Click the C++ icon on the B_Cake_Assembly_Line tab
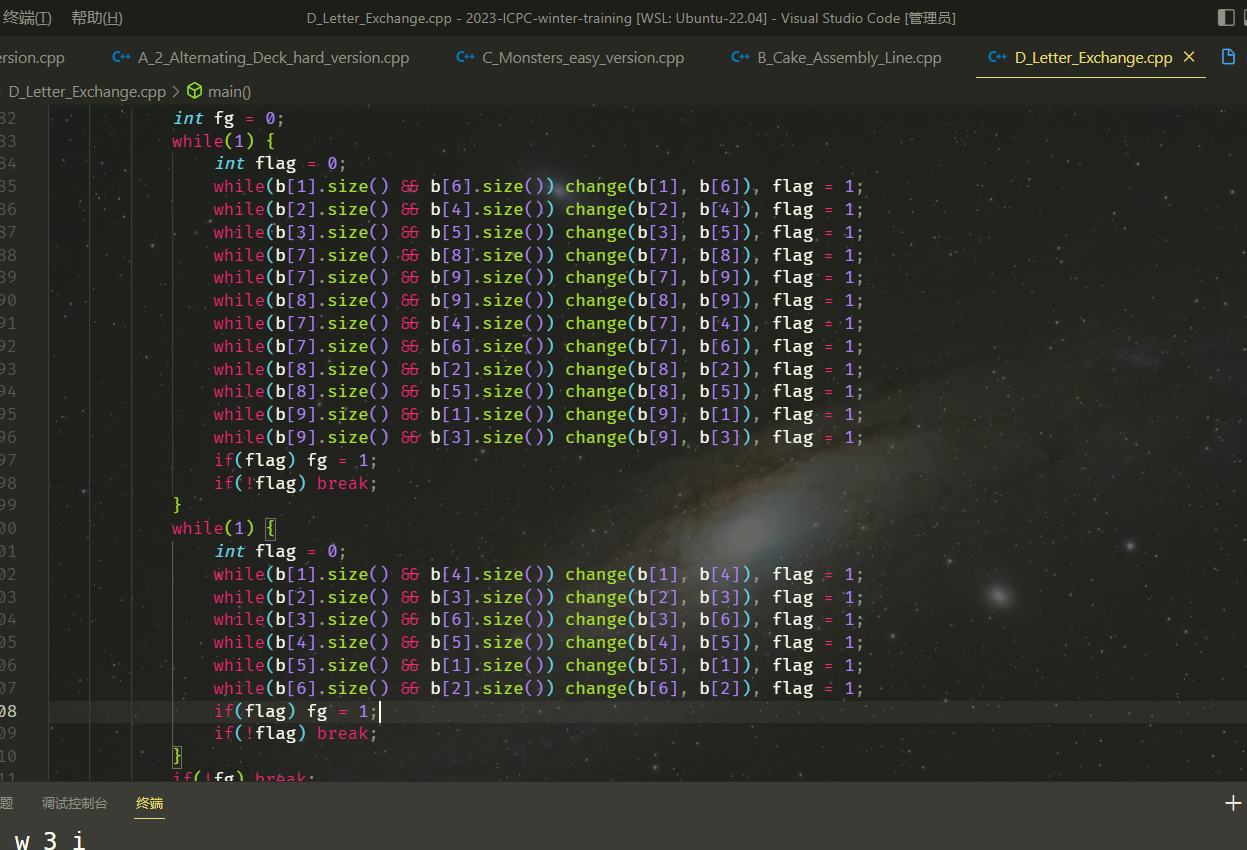Viewport: 1247px width, 850px height. (x=740, y=57)
